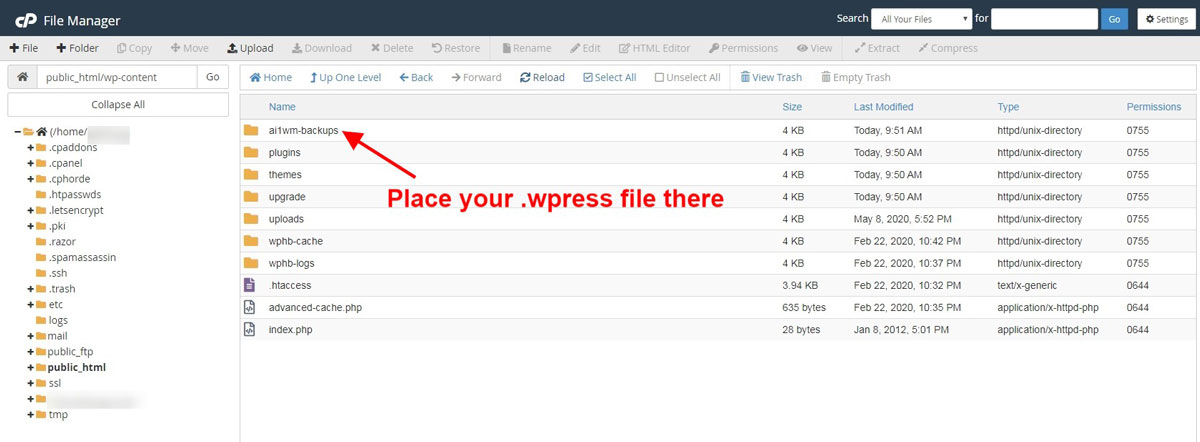Open the Settings gear button
The height and width of the screenshot is (442, 1200).
(1165, 19)
